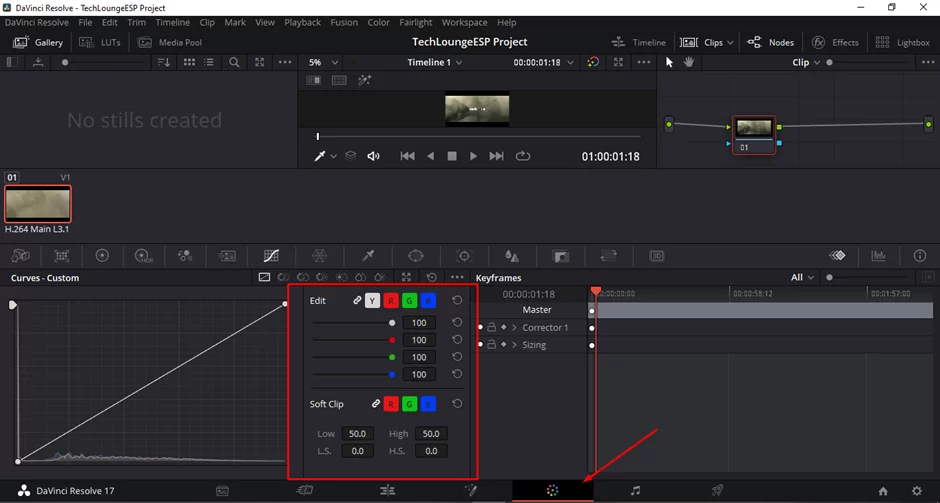
Task: Toggle the Y luminance channel button
Action: click(x=372, y=300)
